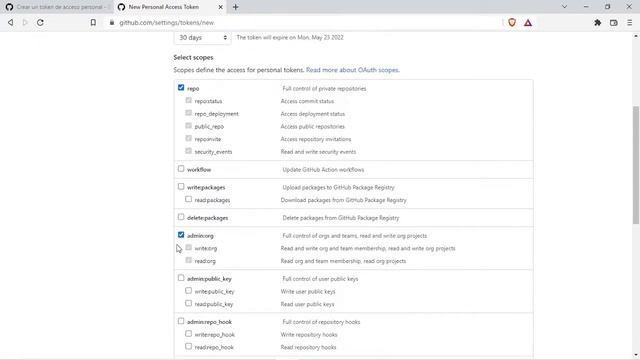Click the public_repo checkbox
Image resolution: width=640 pixels, height=360 pixels.
188,126
